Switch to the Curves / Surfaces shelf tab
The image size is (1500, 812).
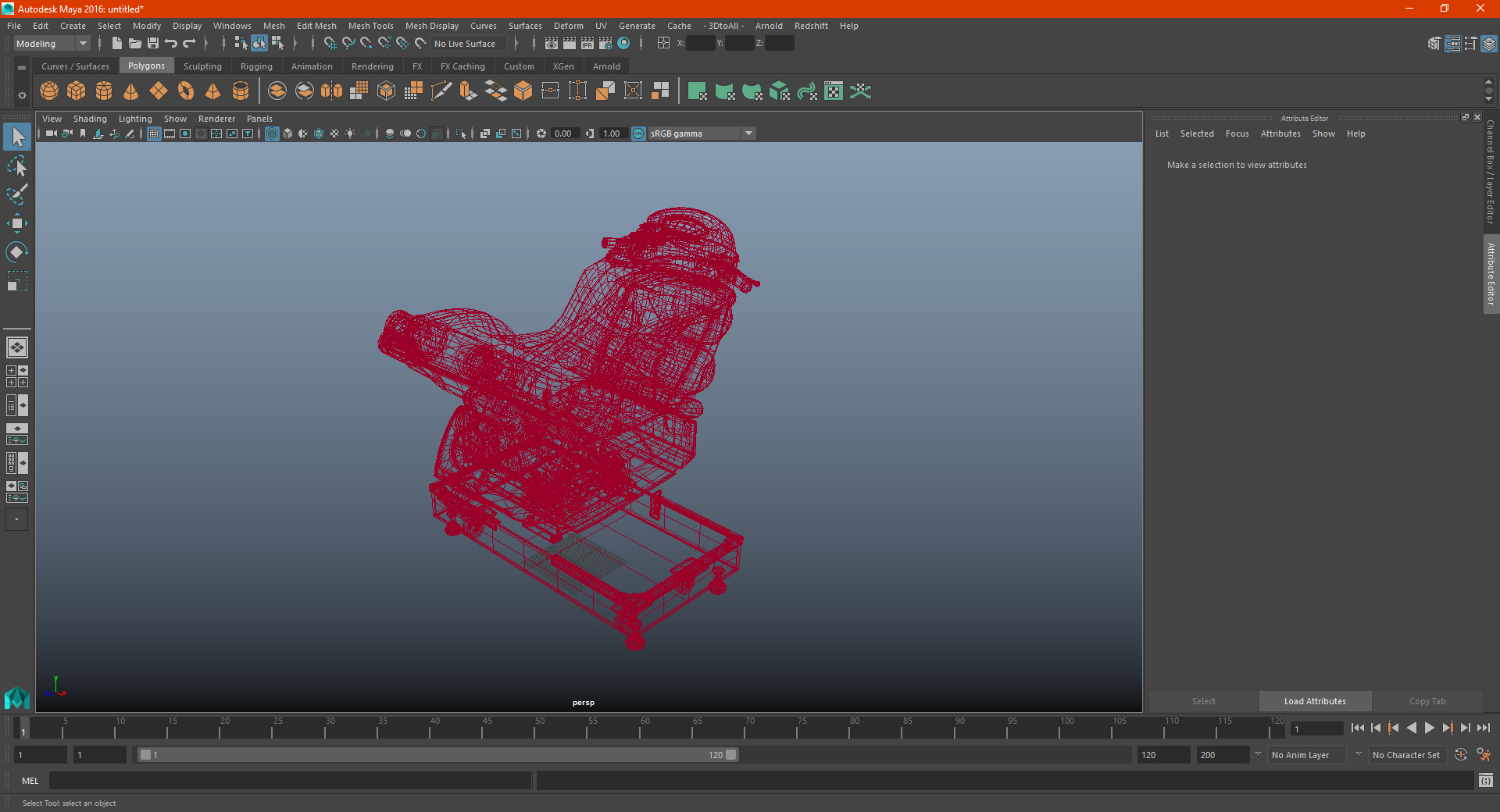coord(75,66)
